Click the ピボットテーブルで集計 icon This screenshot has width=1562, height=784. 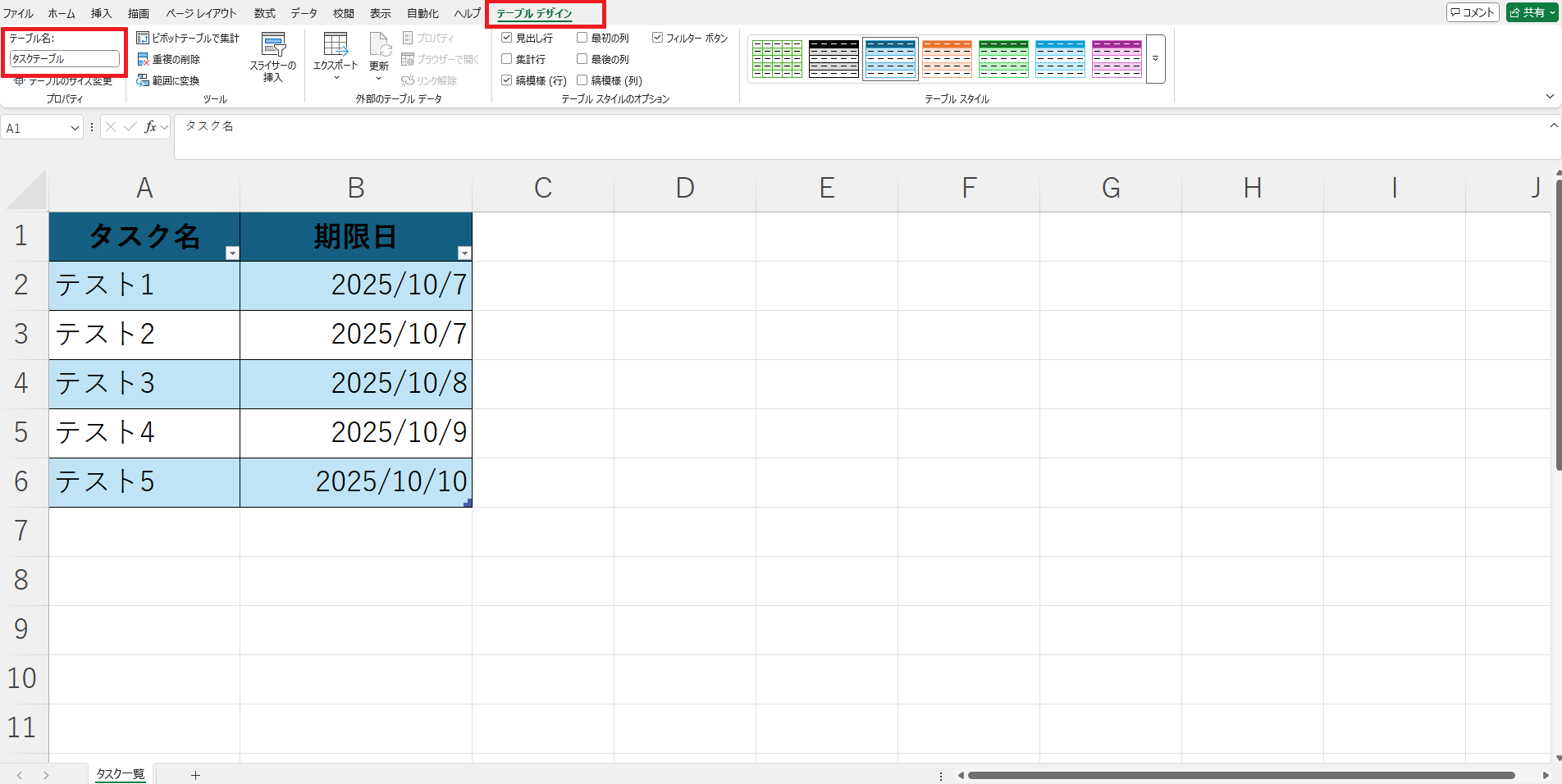click(x=143, y=38)
